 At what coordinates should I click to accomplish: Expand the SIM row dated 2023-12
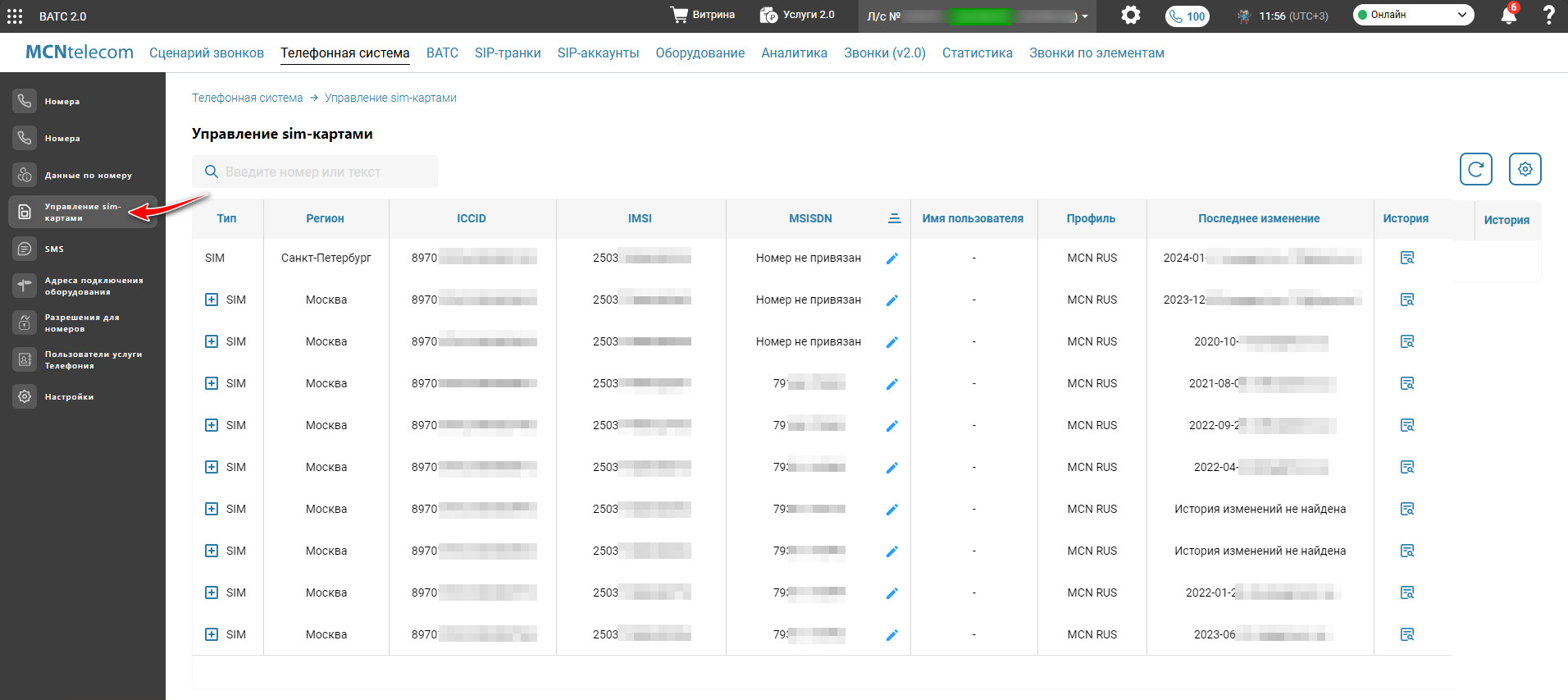(212, 300)
